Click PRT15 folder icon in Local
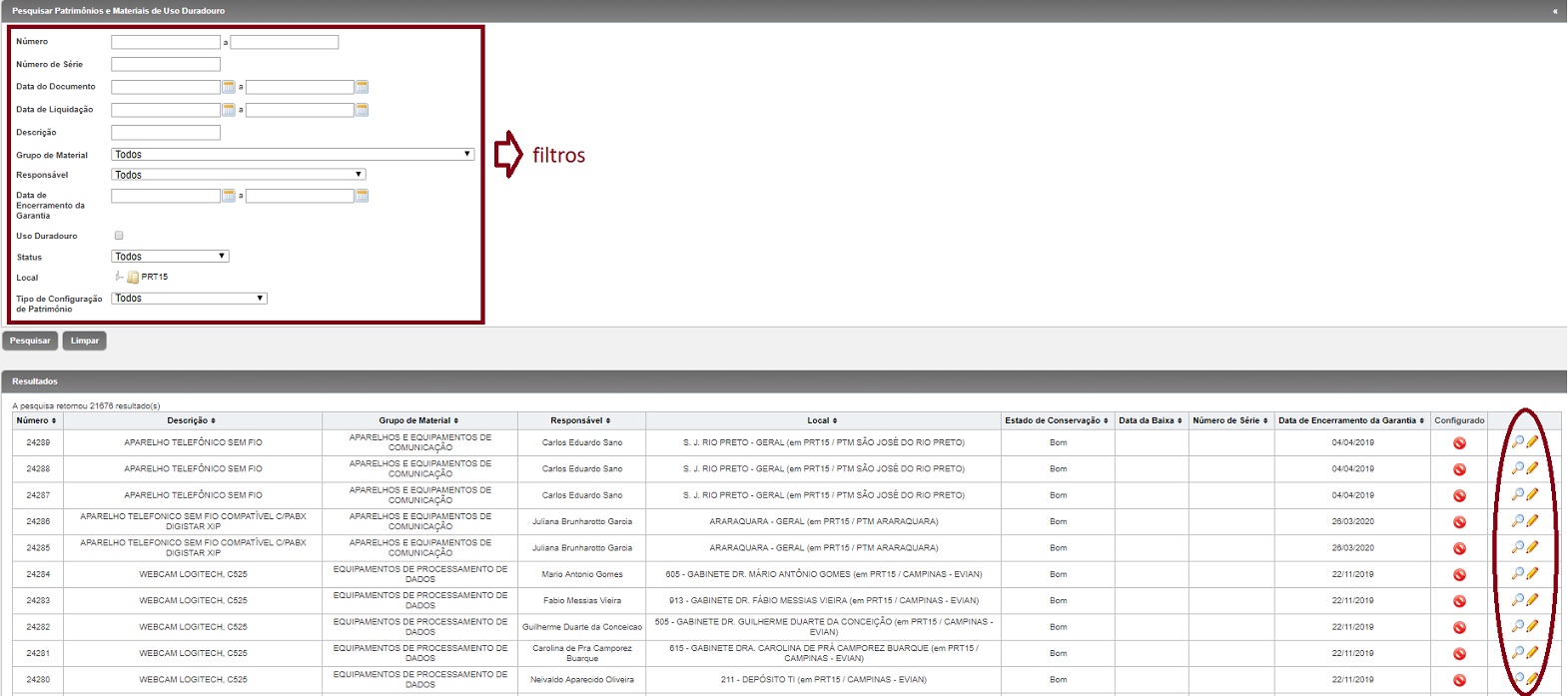The height and width of the screenshot is (696, 1568). click(133, 278)
